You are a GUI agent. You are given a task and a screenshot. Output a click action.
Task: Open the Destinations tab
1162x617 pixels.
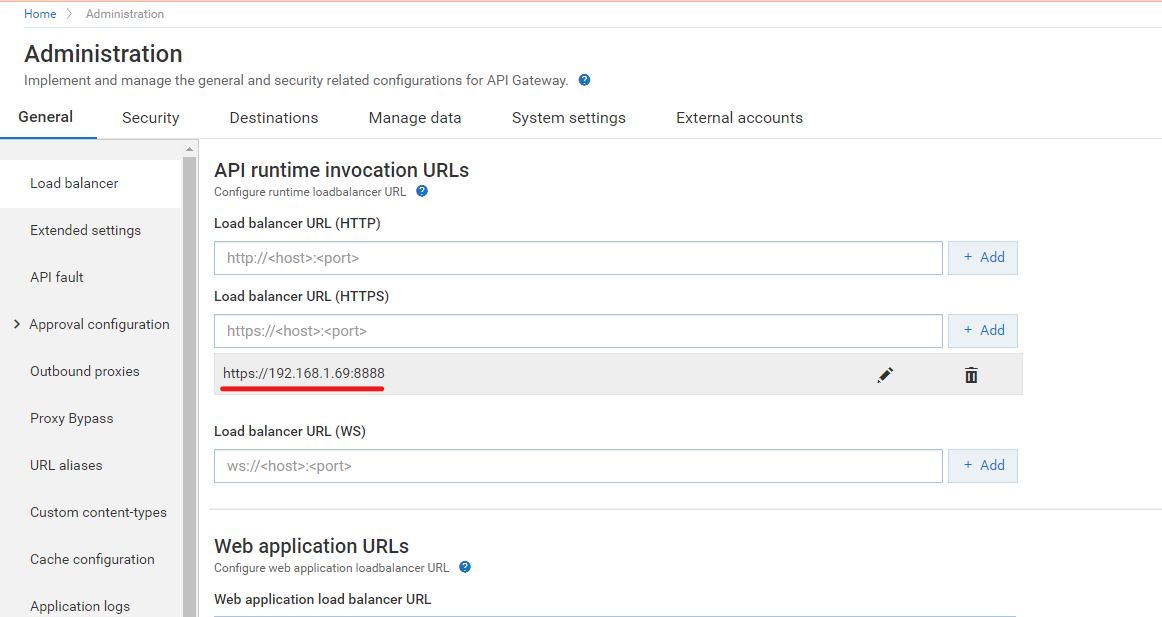(x=273, y=118)
